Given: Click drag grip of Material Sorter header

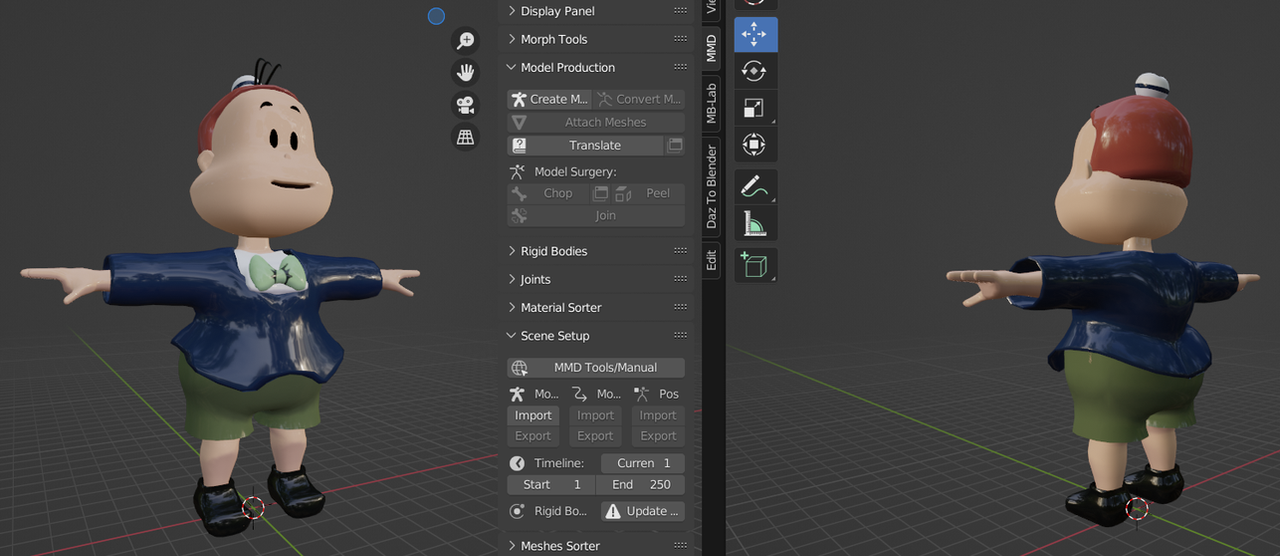Looking at the screenshot, I should click(681, 307).
